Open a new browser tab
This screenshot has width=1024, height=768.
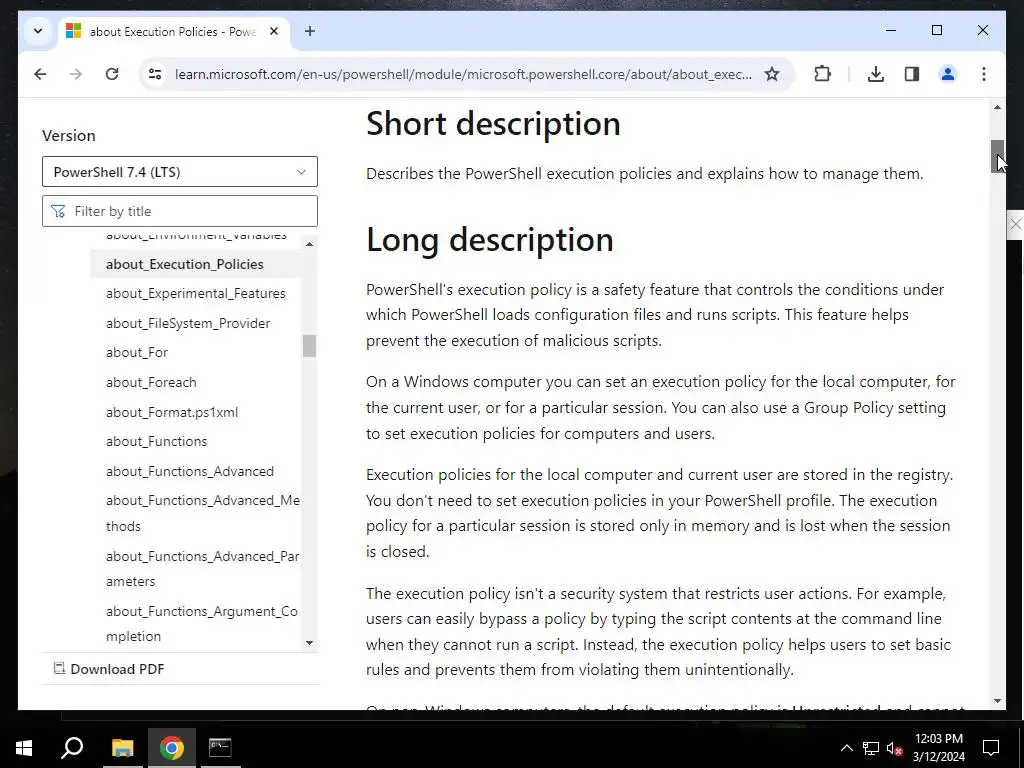pyautogui.click(x=310, y=31)
